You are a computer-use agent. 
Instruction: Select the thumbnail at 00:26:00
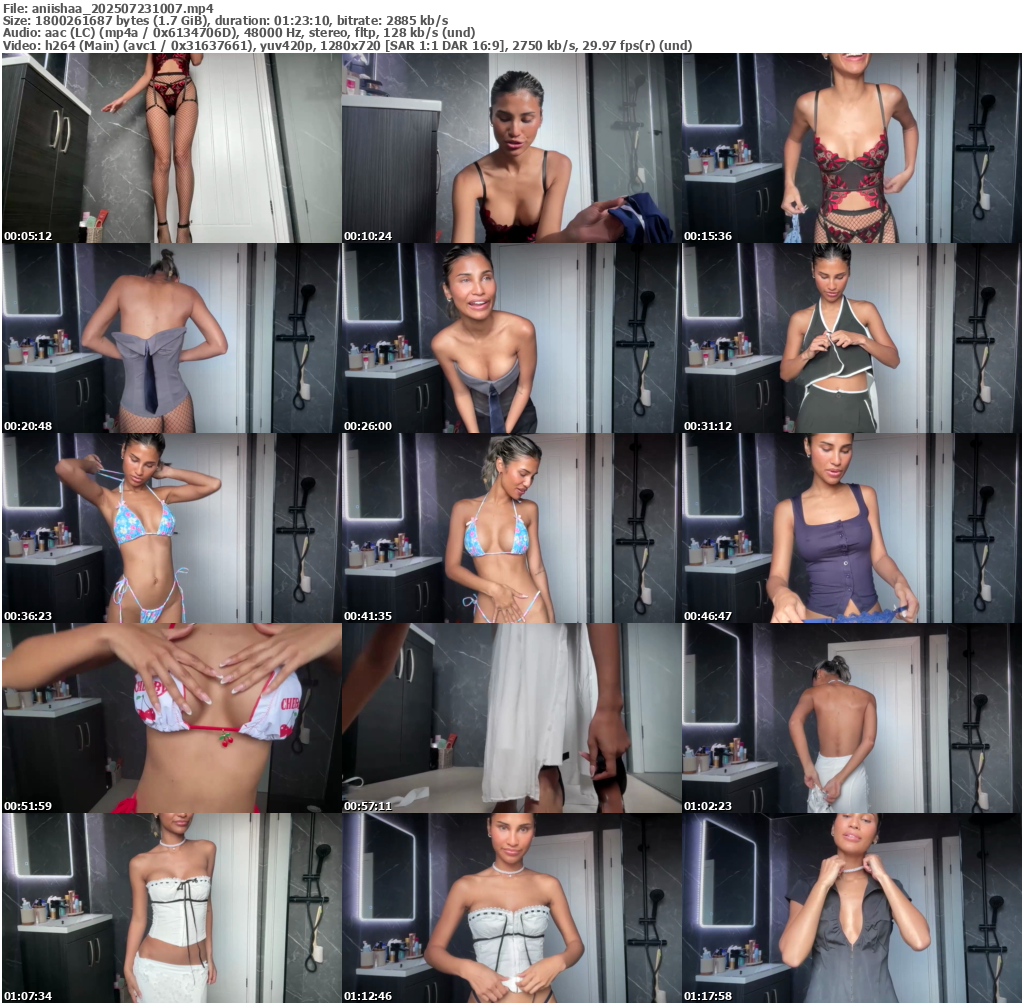(511, 338)
